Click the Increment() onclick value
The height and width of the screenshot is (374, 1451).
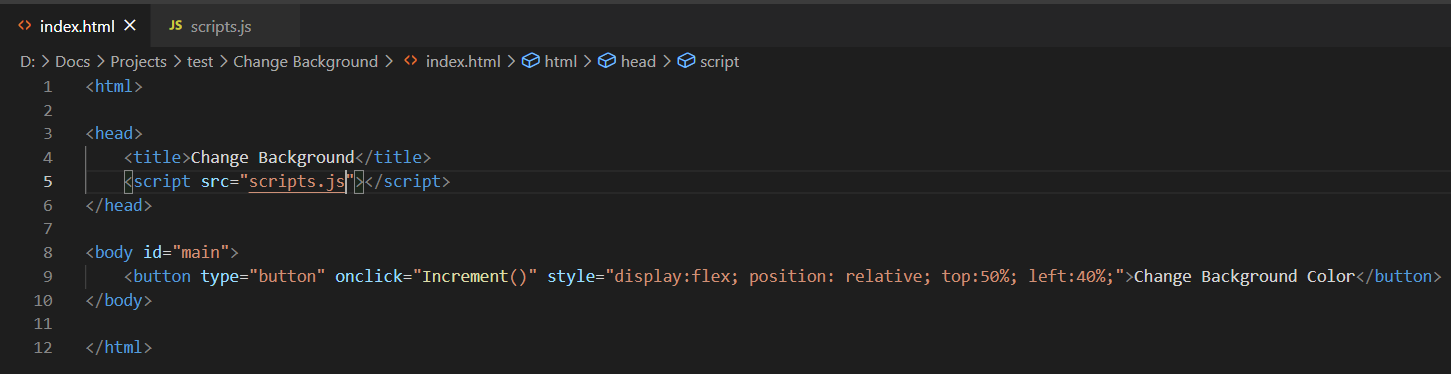pos(479,277)
